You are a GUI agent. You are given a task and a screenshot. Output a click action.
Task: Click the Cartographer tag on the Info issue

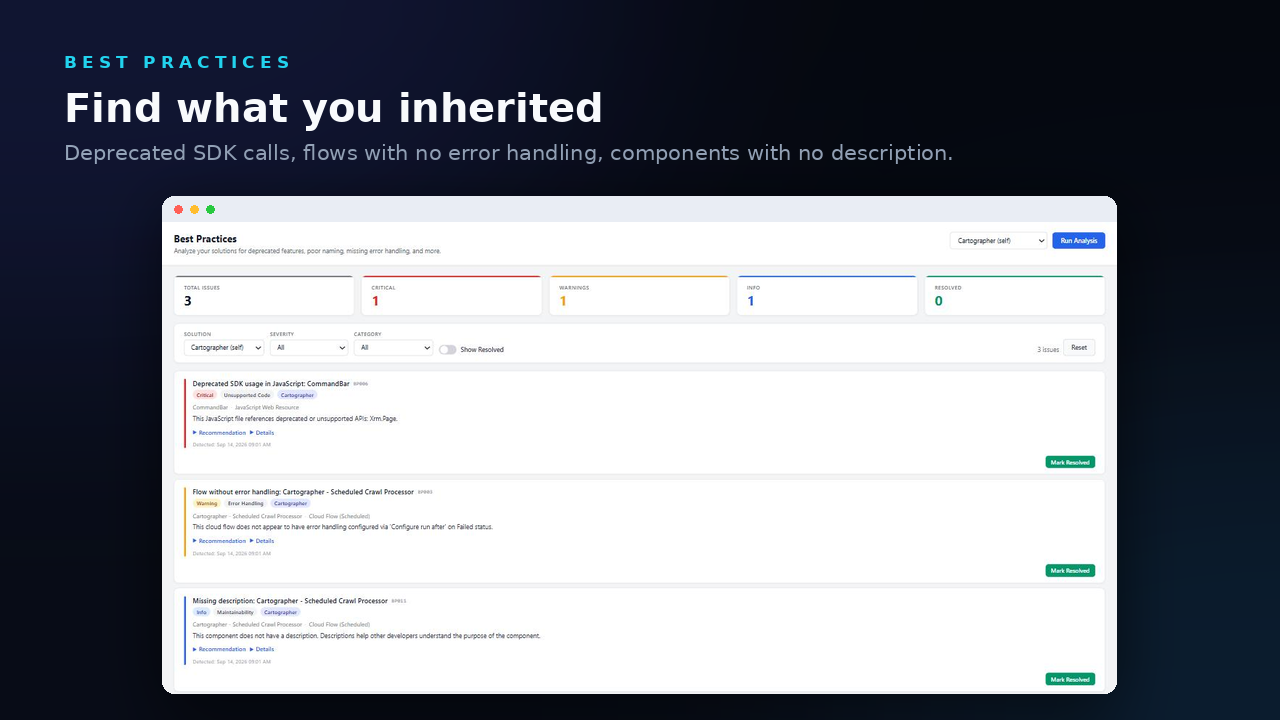tap(280, 612)
